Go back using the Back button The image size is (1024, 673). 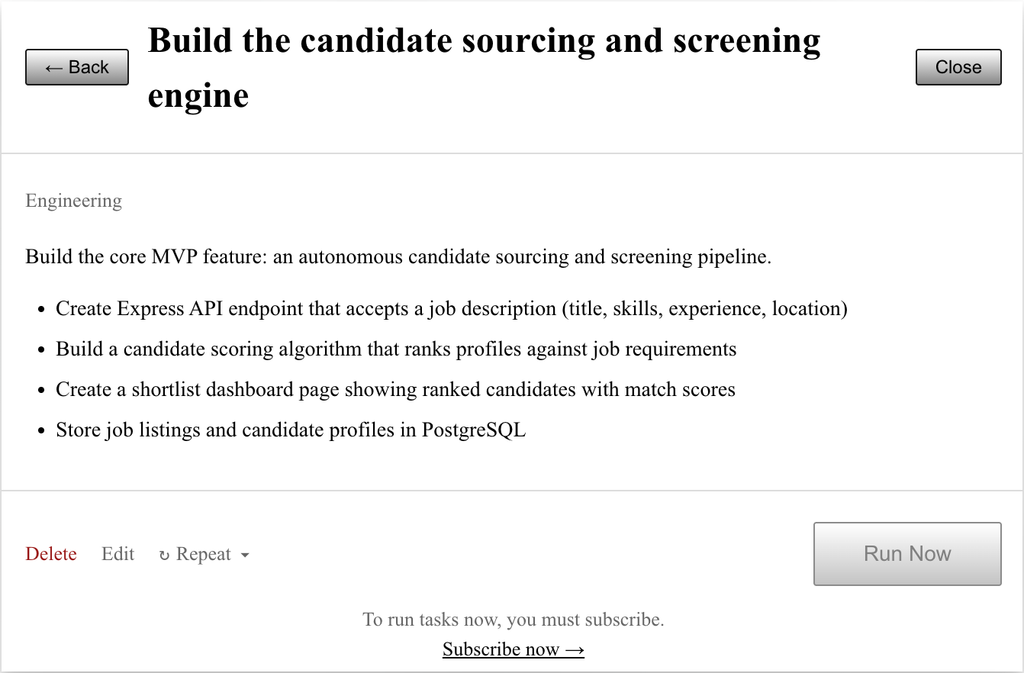click(x=76, y=66)
